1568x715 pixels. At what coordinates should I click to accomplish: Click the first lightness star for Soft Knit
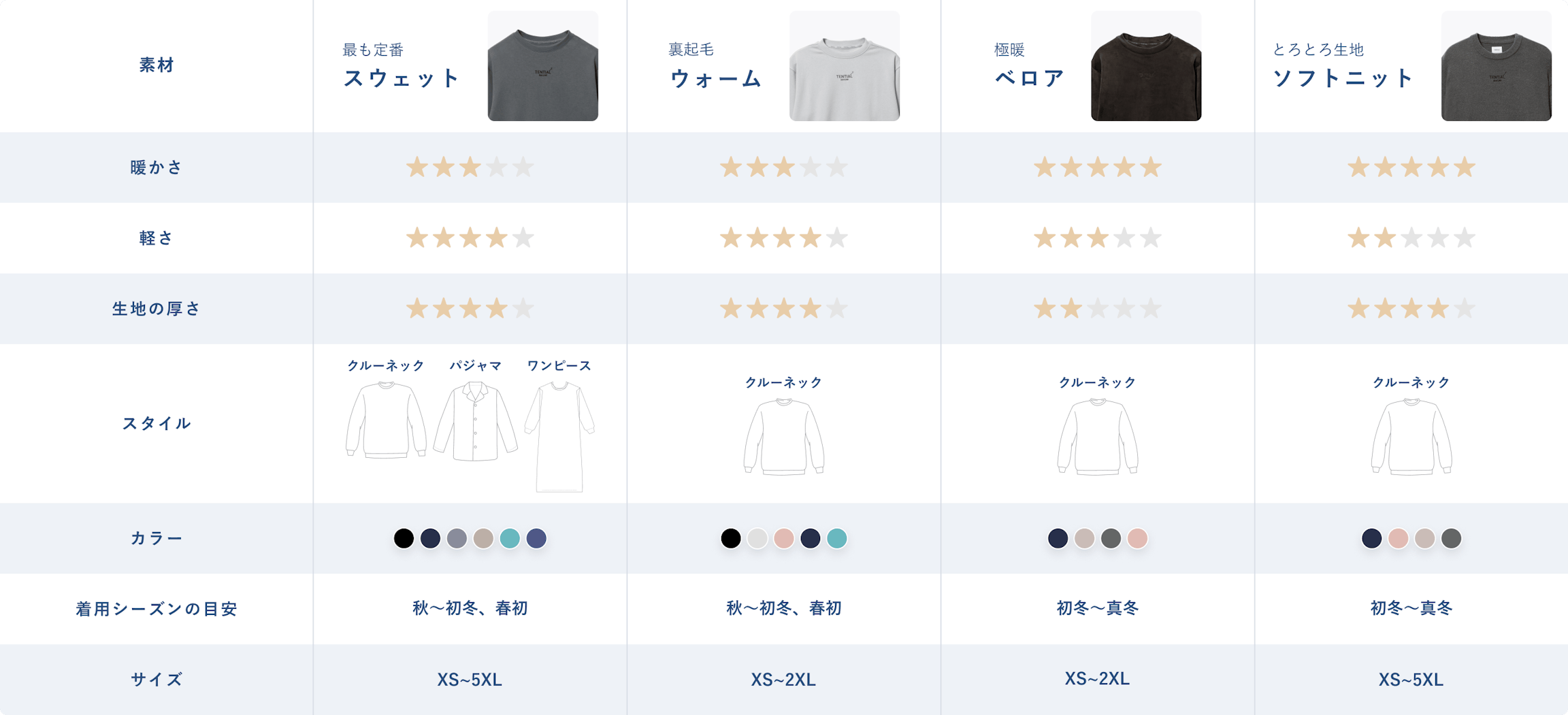point(1358,238)
